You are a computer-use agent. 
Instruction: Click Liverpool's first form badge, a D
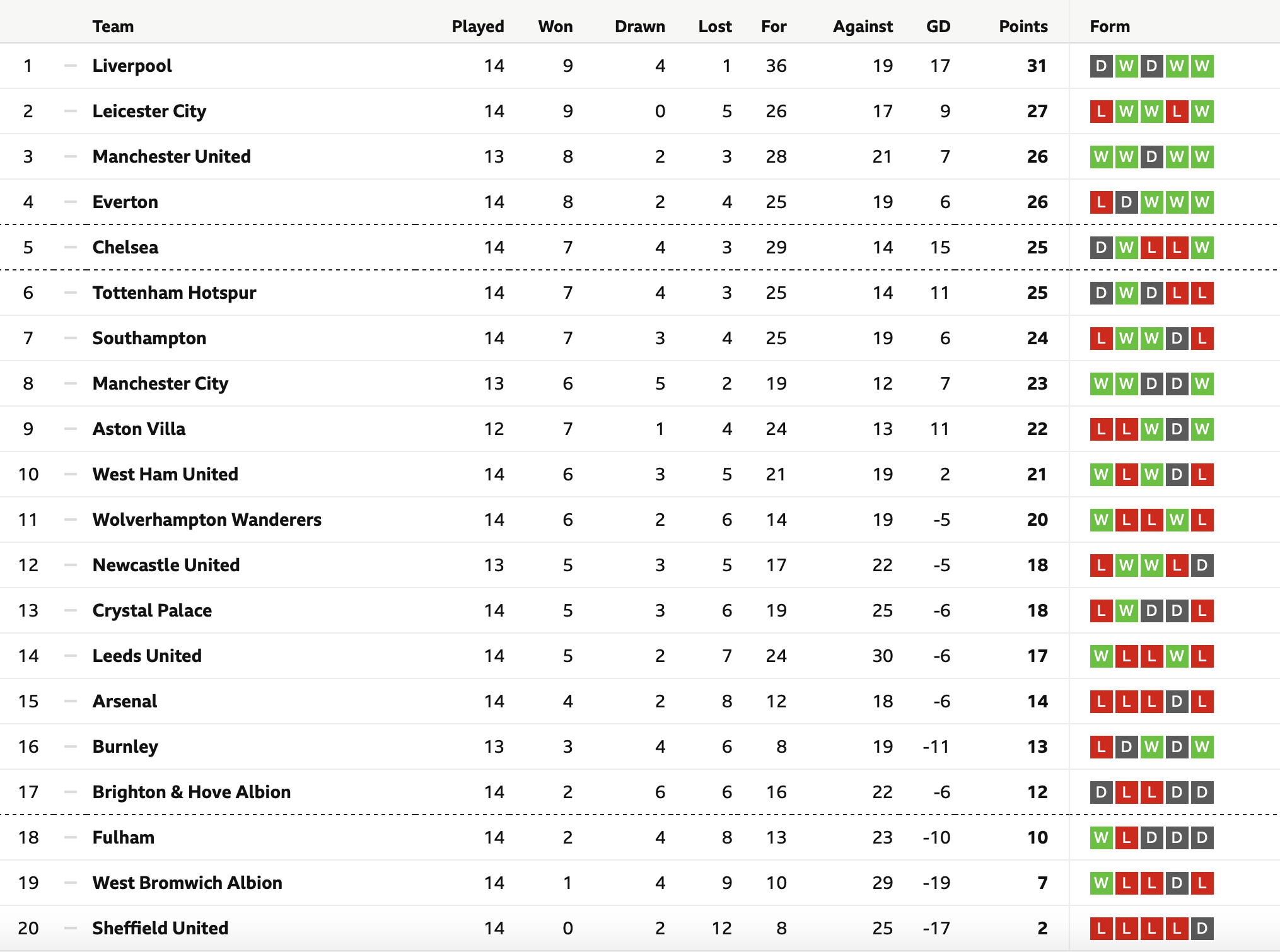pyautogui.click(x=1101, y=66)
